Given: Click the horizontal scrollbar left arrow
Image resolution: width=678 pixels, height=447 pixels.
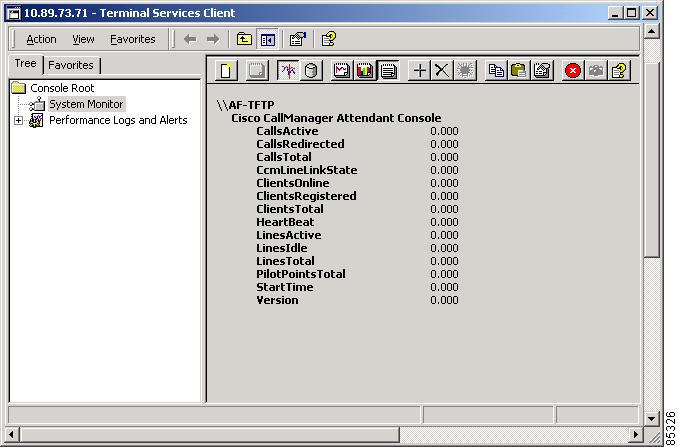Looking at the screenshot, I should coord(11,434).
